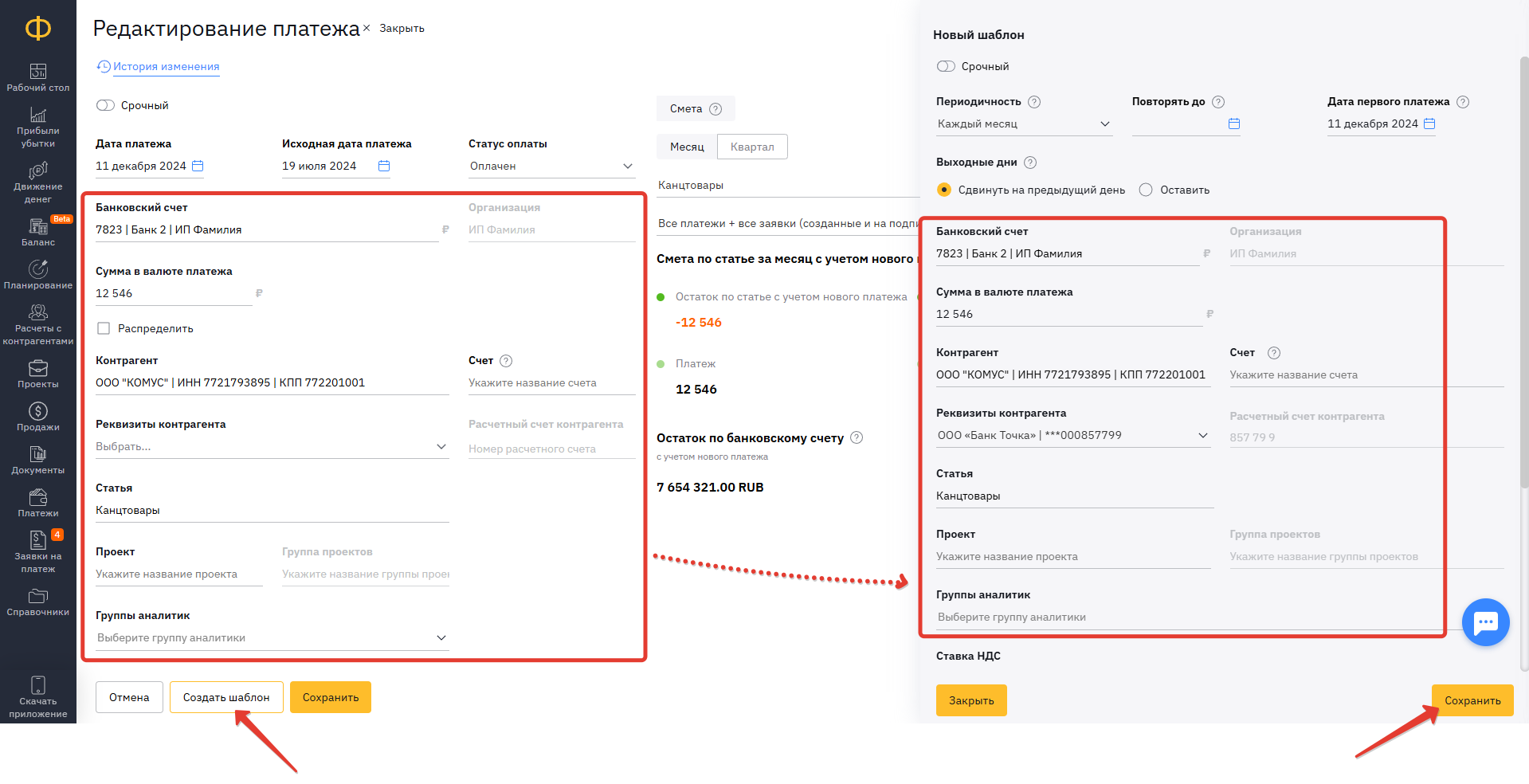Toggle Срочный switch in payment editing form
Screen dimensions: 1529x784
tap(106, 105)
